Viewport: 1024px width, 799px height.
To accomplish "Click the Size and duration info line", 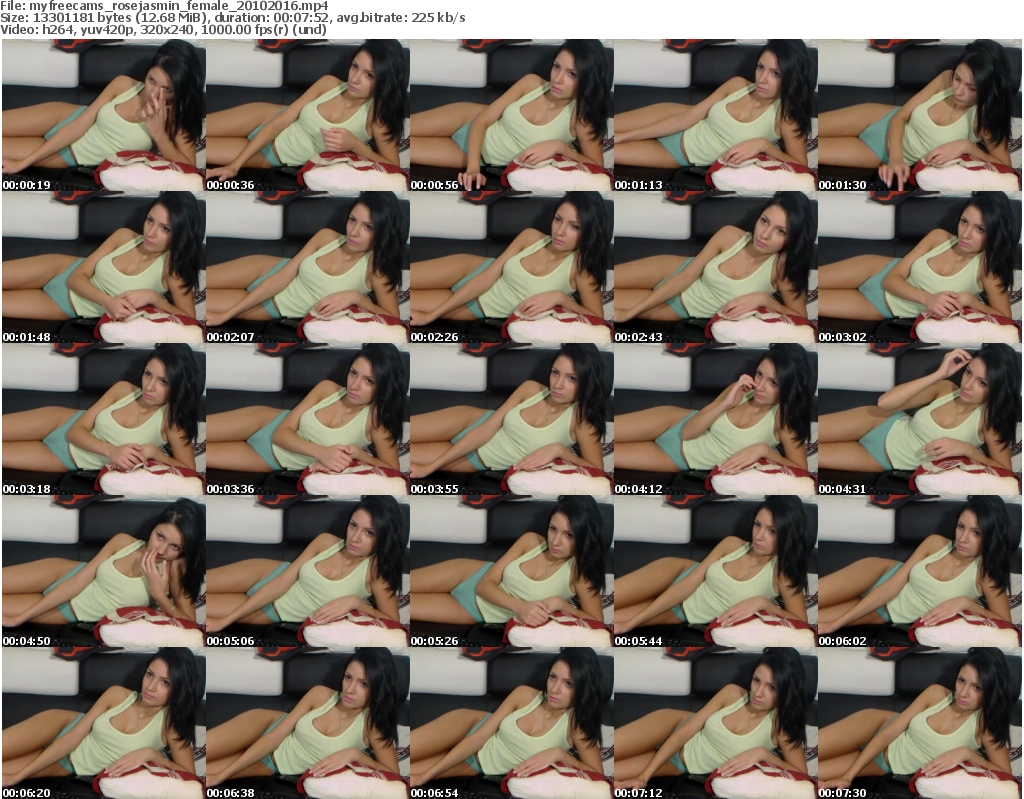I will click(232, 18).
